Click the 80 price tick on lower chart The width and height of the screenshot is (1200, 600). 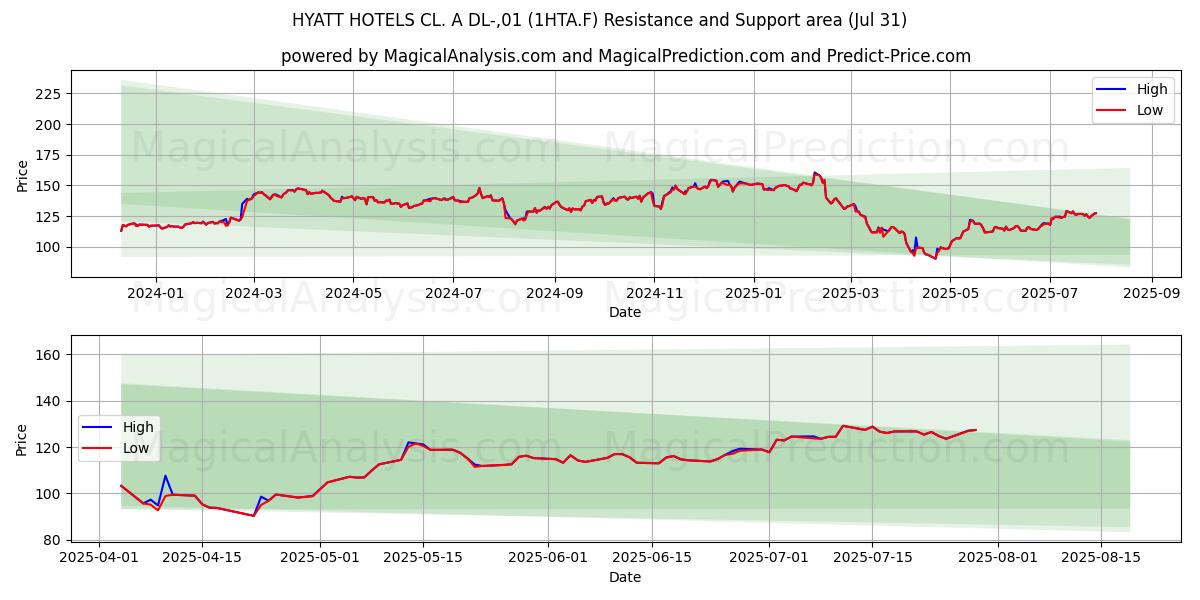54,540
